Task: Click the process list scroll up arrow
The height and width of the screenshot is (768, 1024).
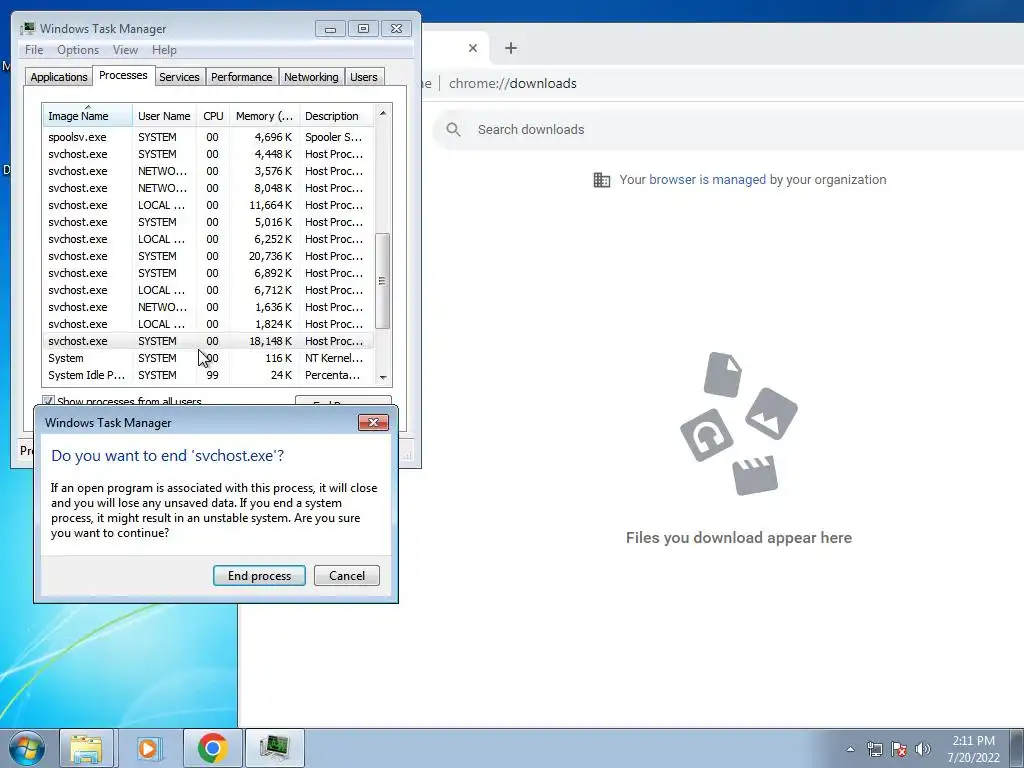Action: click(x=383, y=113)
